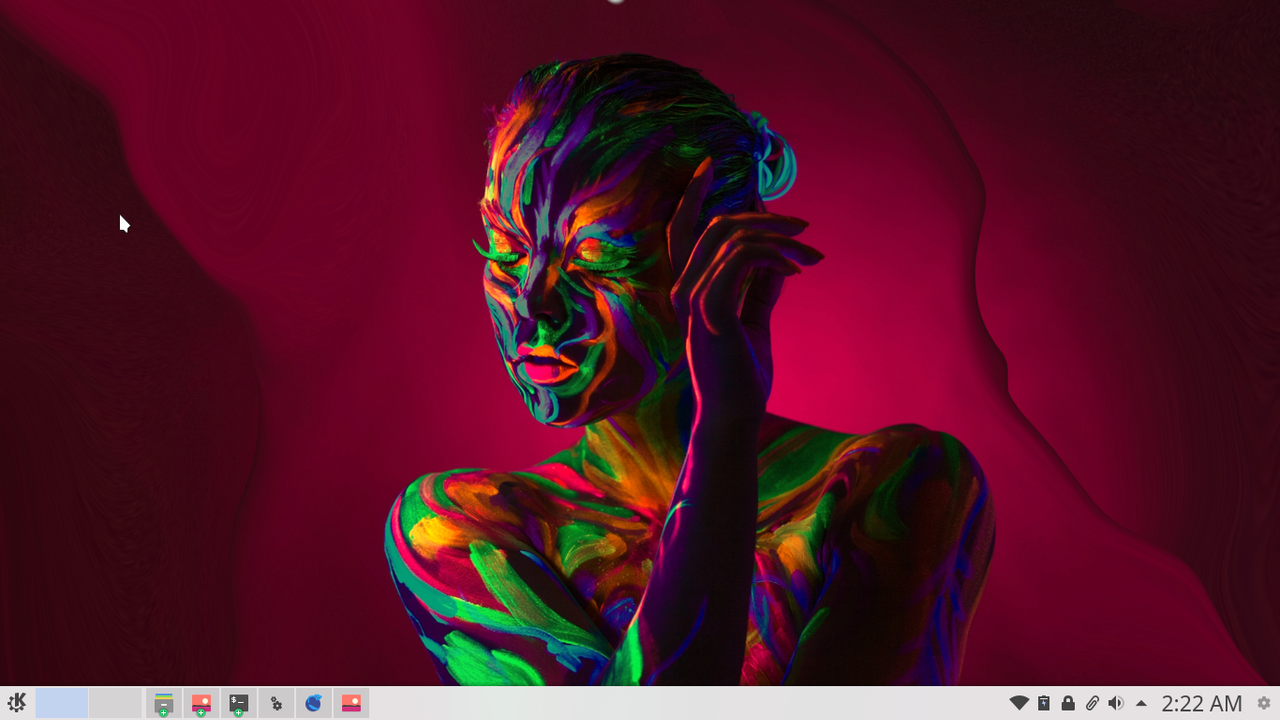1280x720 pixels.
Task: Open the rightmost picture app icon without a plus badge
Action: coord(351,704)
